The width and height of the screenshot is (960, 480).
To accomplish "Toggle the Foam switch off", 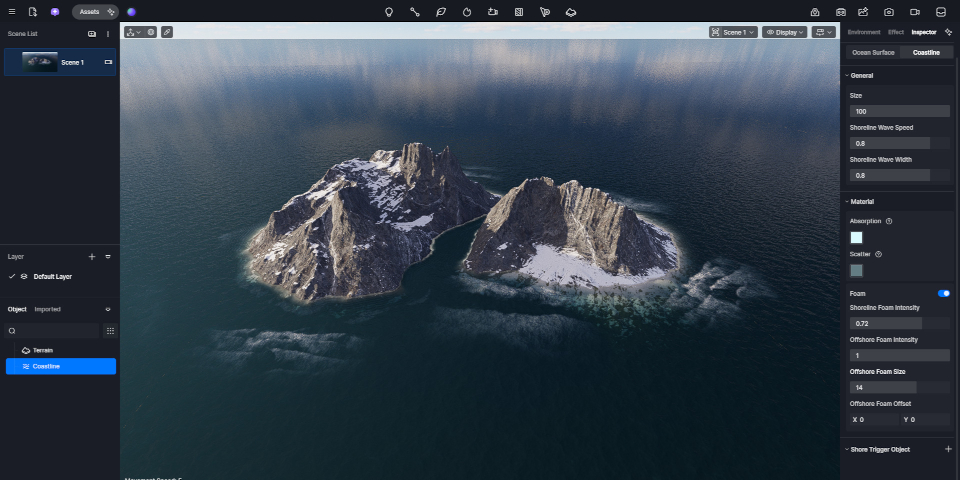I will click(x=943, y=293).
